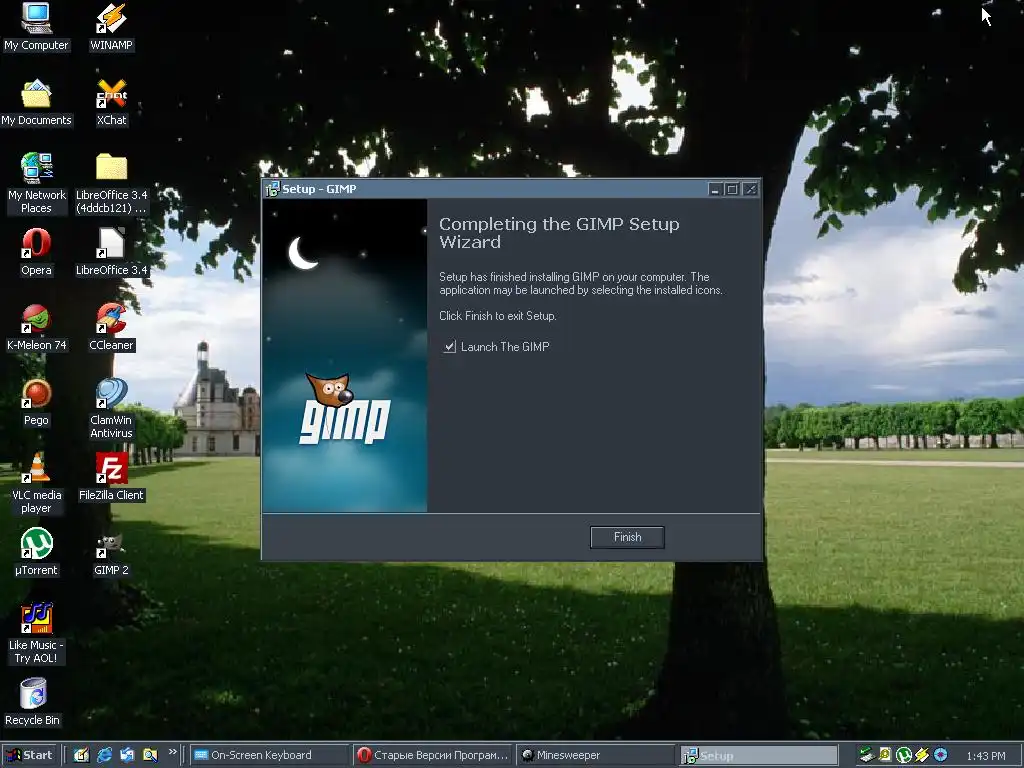The height and width of the screenshot is (768, 1024).
Task: Select the CCleaner desktop shortcut
Action: click(111, 327)
